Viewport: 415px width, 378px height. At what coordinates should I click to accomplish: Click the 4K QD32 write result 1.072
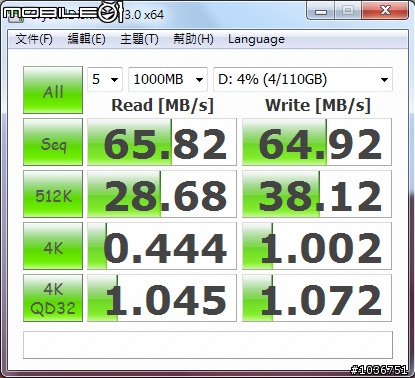317,298
